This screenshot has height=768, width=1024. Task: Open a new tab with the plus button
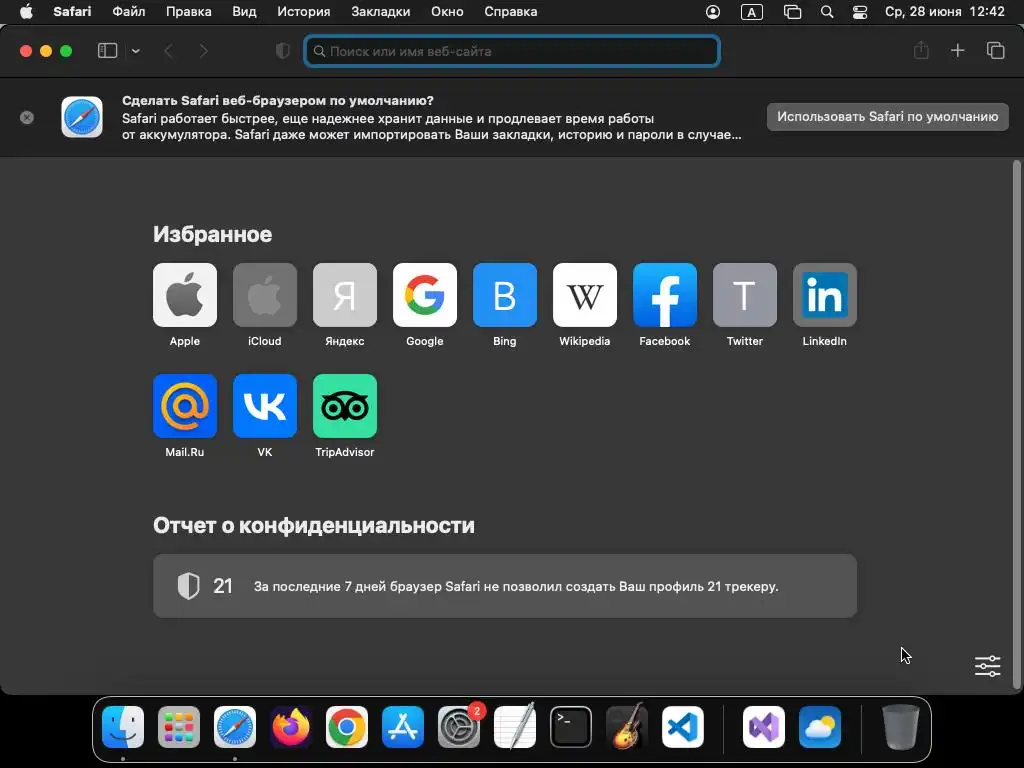(x=957, y=50)
